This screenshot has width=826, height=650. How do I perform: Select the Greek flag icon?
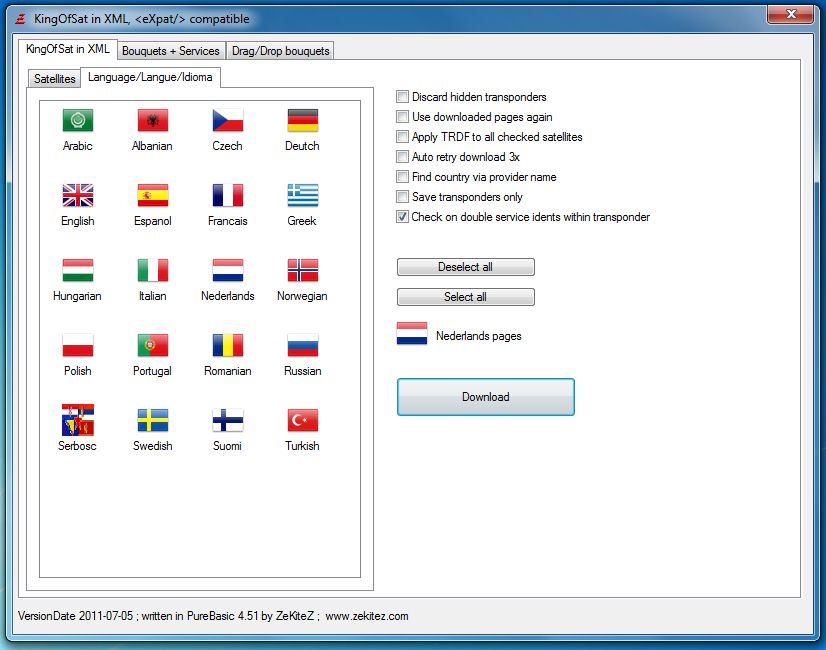pyautogui.click(x=302, y=195)
